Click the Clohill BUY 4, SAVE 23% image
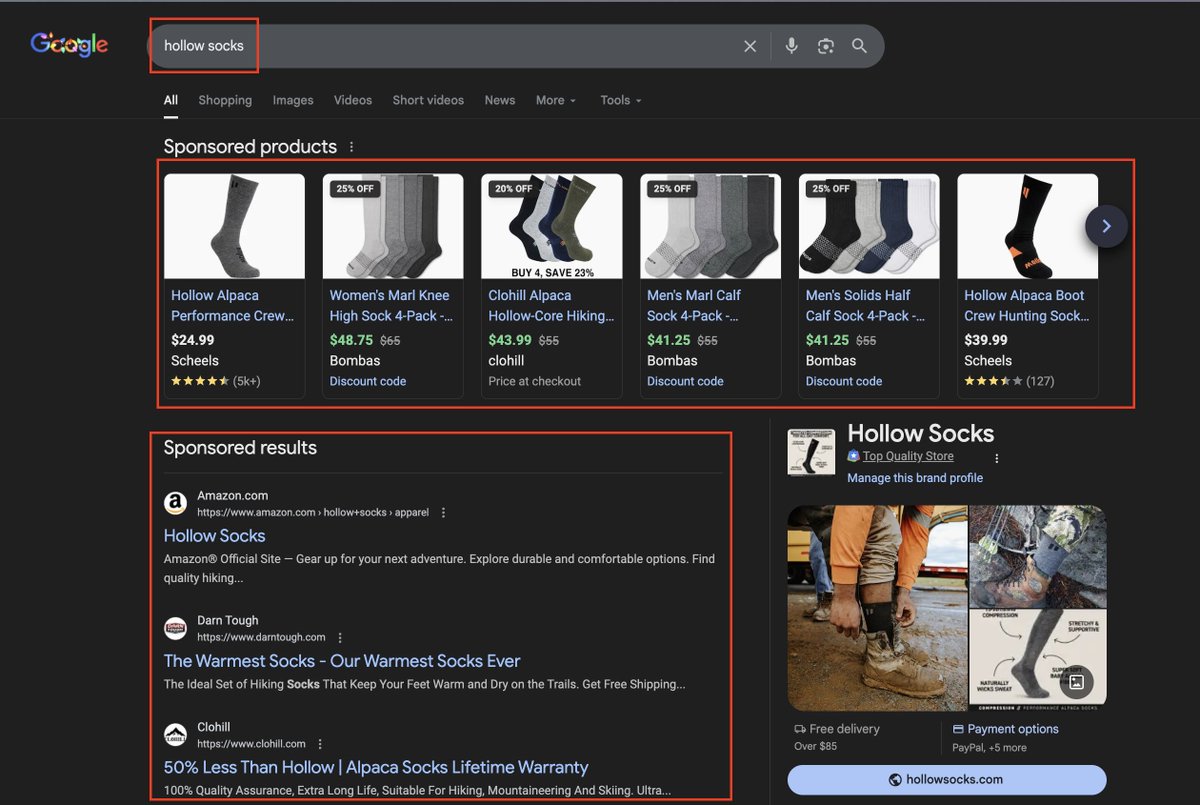The width and height of the screenshot is (1200, 805). point(552,226)
